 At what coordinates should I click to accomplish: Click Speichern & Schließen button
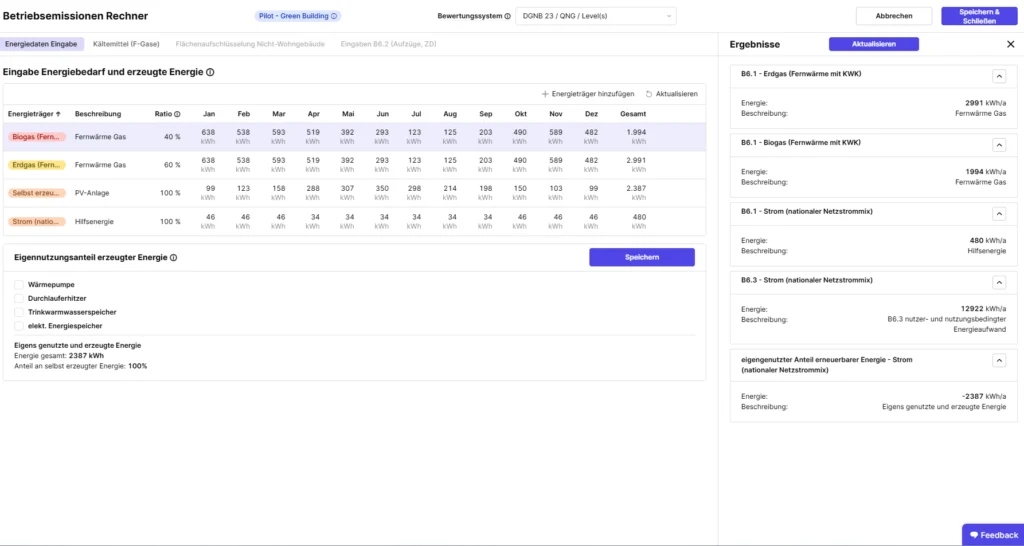979,16
